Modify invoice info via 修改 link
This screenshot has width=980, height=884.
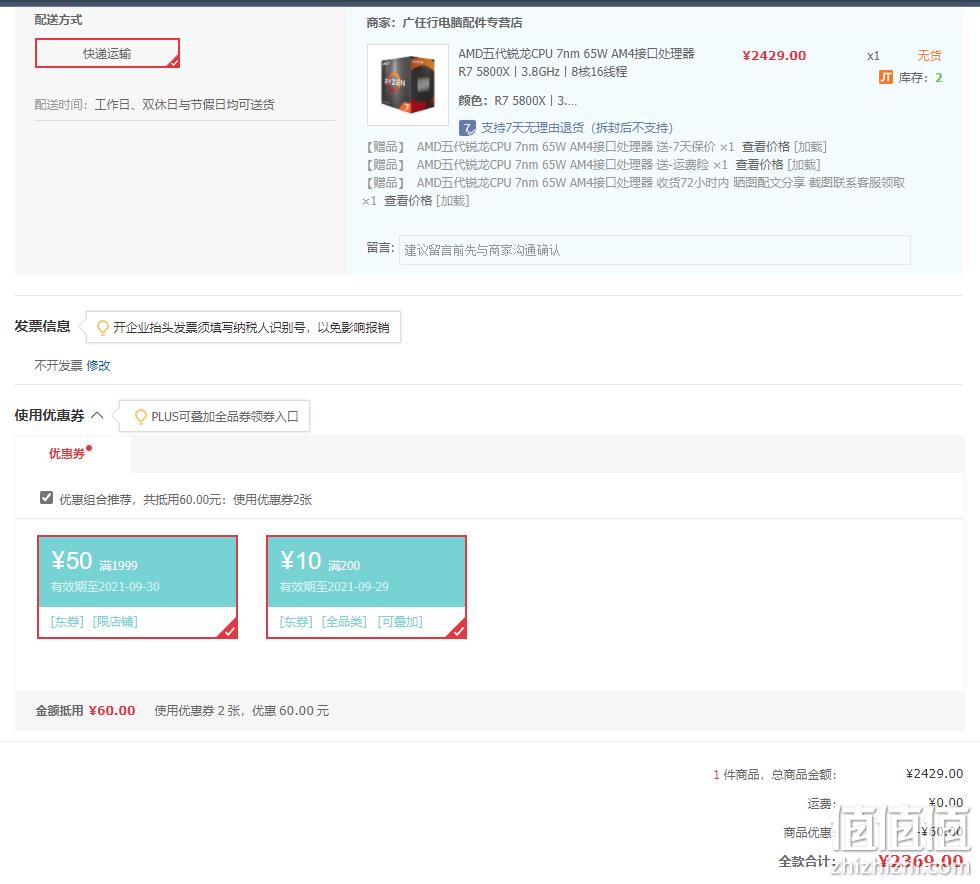click(98, 366)
